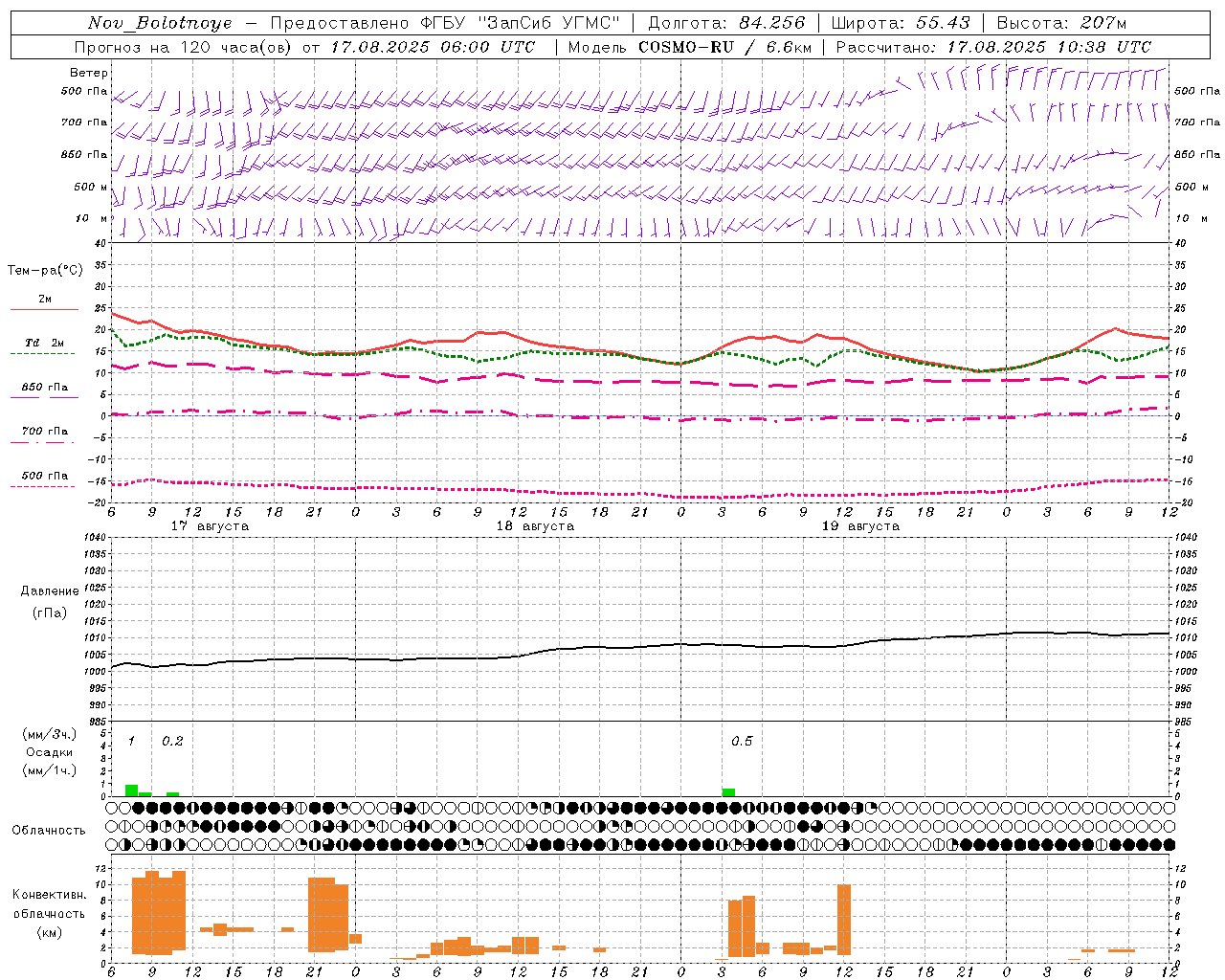Click the 'Облачность' cloud cover label
This screenshot has width=1225, height=980.
coord(48,830)
